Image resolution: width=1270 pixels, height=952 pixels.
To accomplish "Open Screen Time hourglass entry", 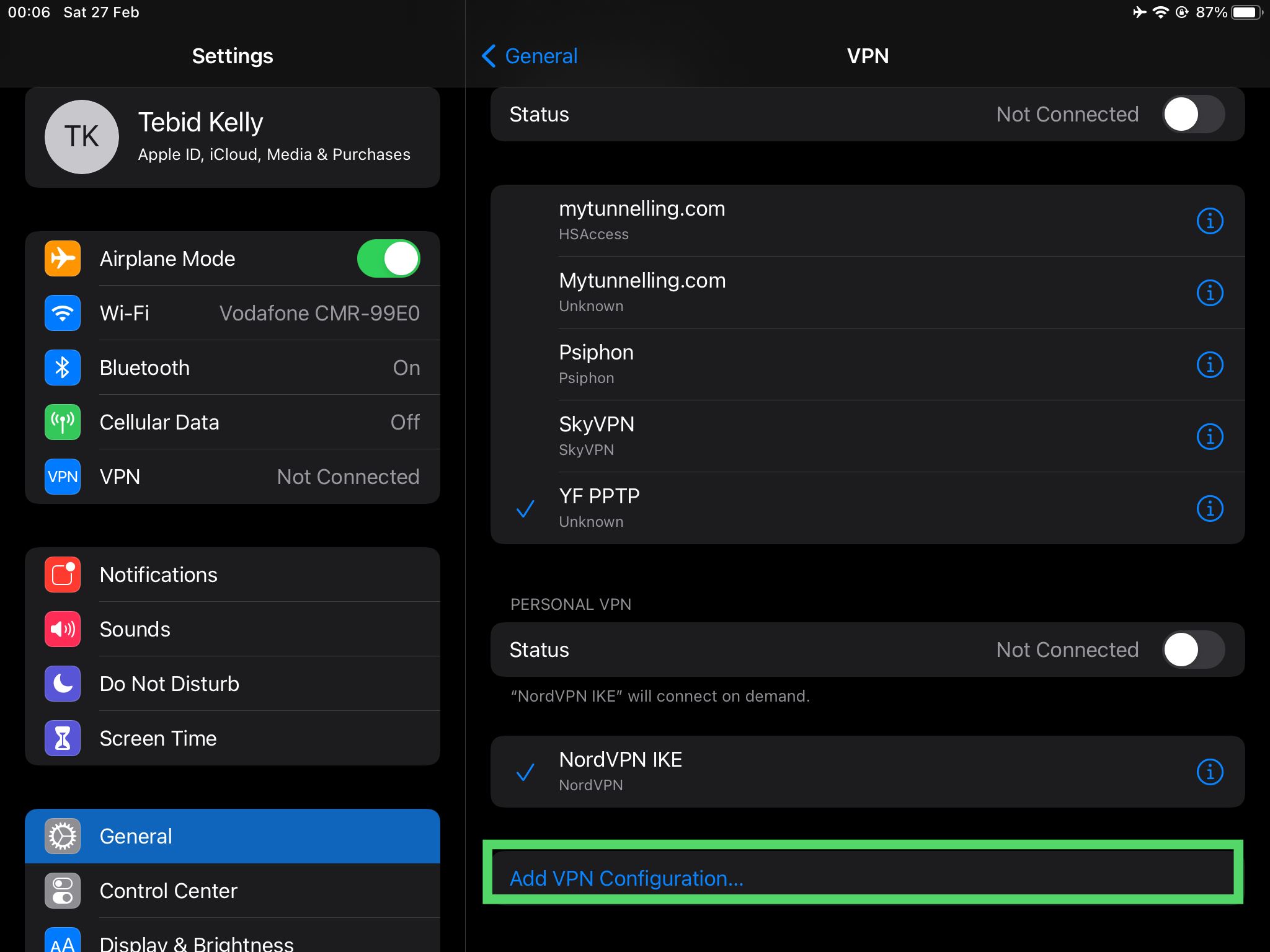I will [232, 738].
